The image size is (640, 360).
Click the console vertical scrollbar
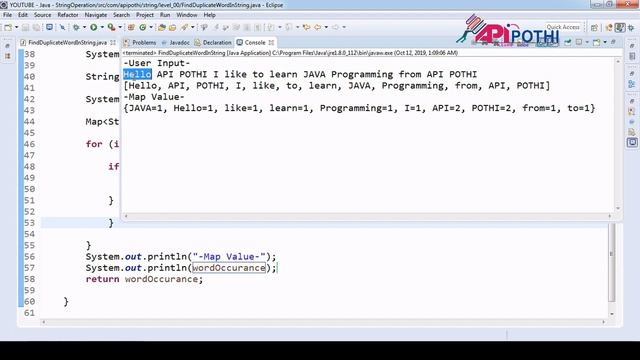[x=618, y=135]
